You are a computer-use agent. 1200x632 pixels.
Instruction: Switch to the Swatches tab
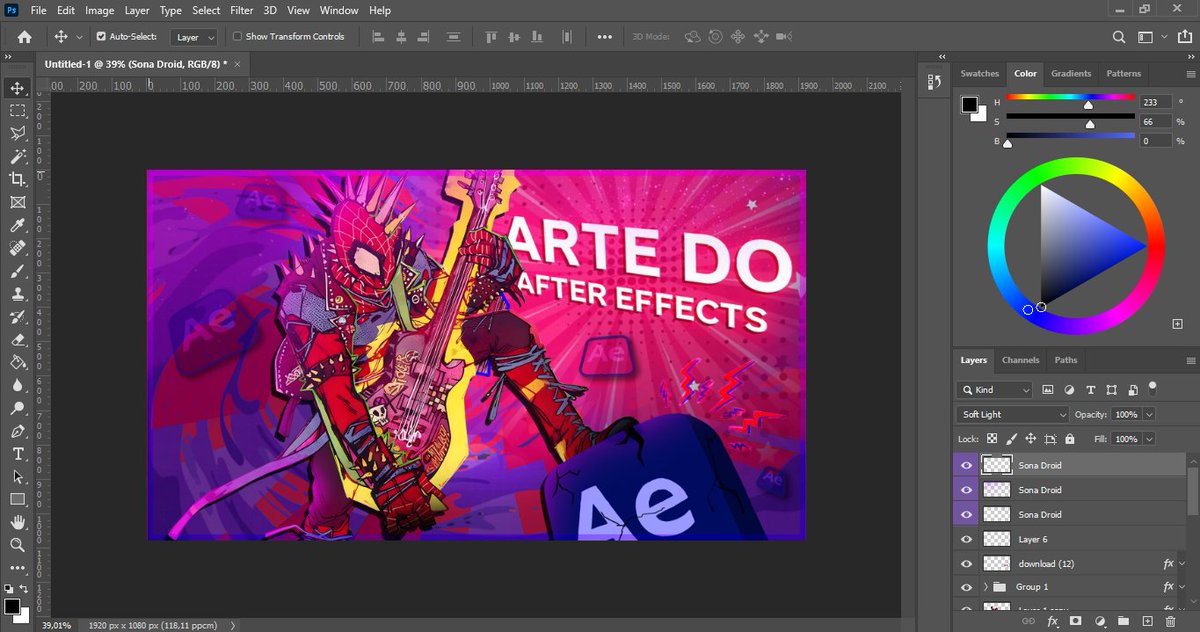pyautogui.click(x=979, y=73)
